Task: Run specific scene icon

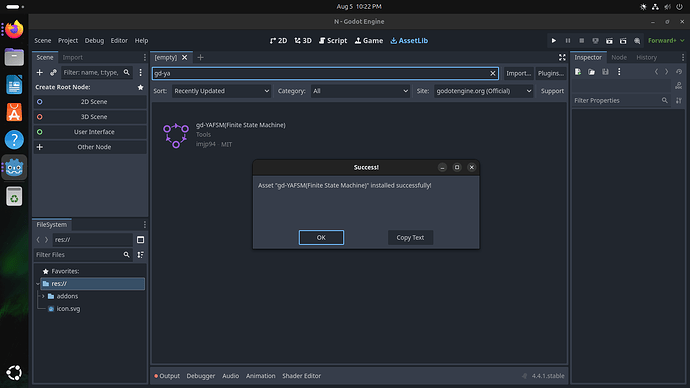Action: point(623,40)
